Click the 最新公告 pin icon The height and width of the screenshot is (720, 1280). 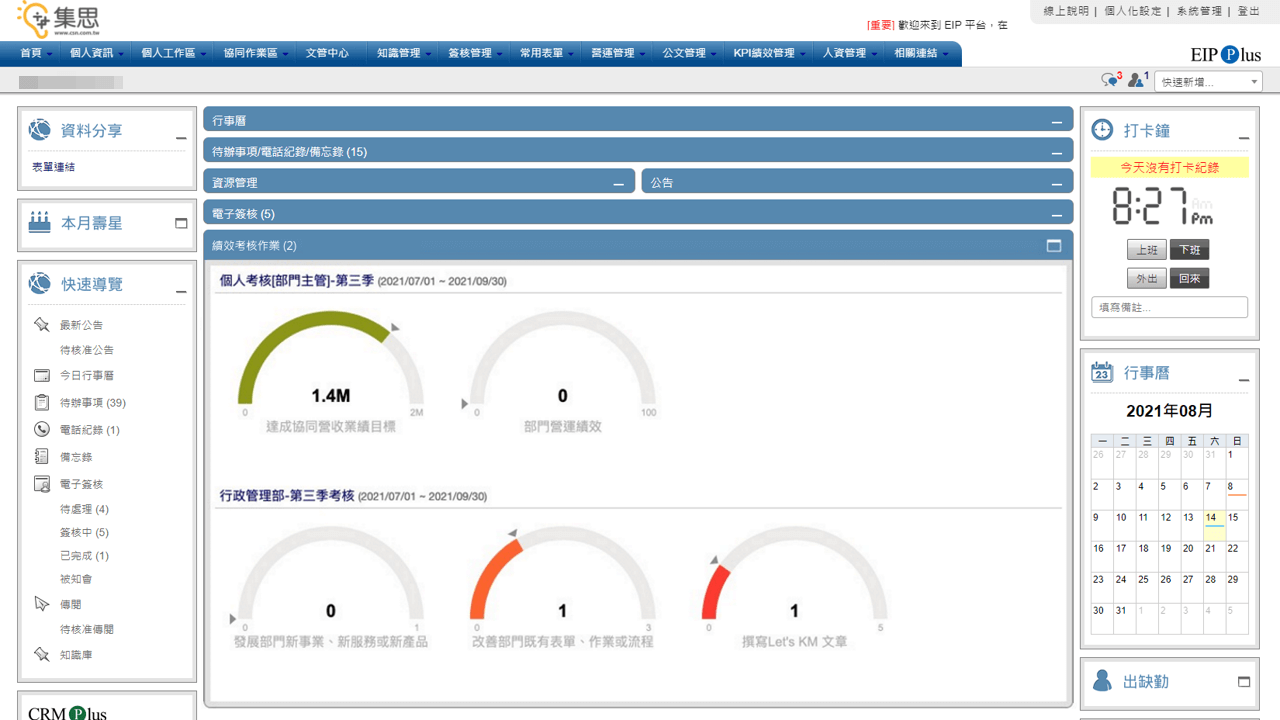(x=41, y=325)
